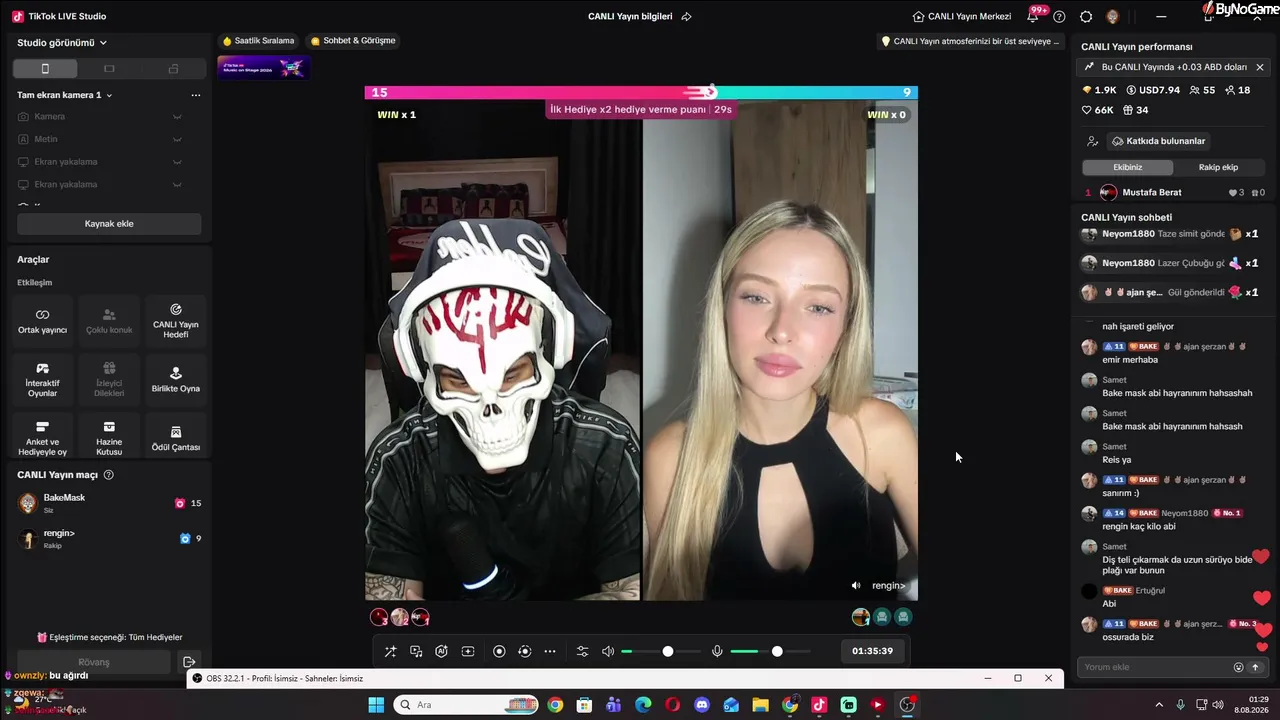Click the Kaynak ekle button
This screenshot has width=1280, height=720.
click(x=109, y=224)
